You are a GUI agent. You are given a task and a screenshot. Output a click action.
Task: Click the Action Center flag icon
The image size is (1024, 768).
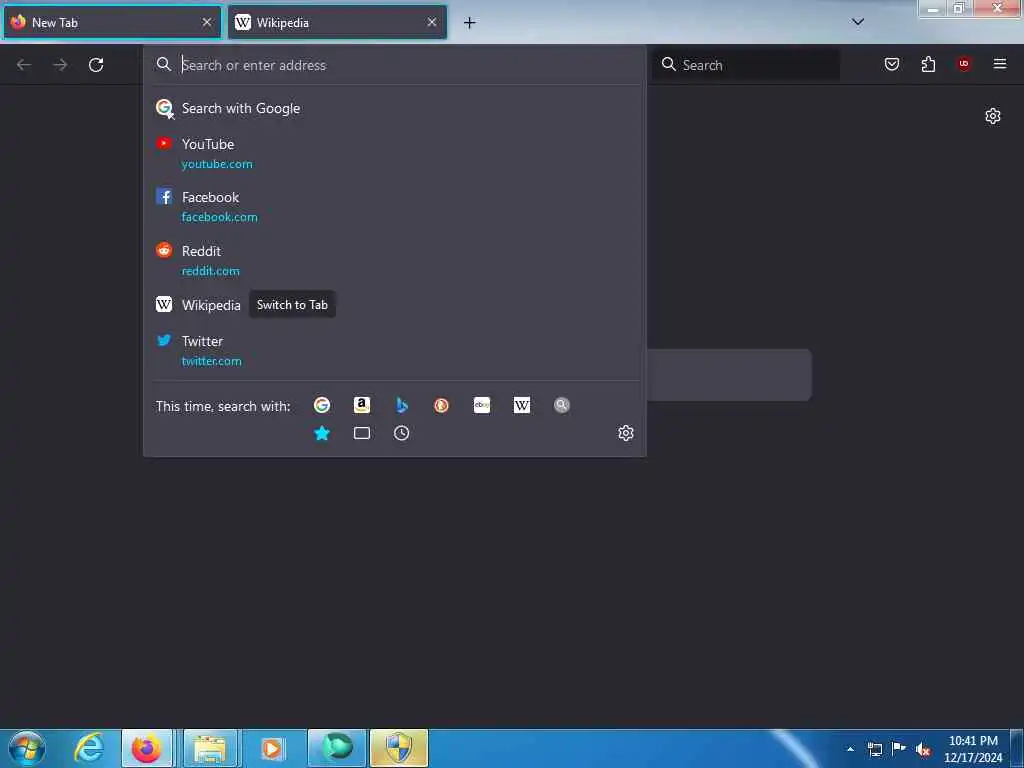[x=899, y=749]
